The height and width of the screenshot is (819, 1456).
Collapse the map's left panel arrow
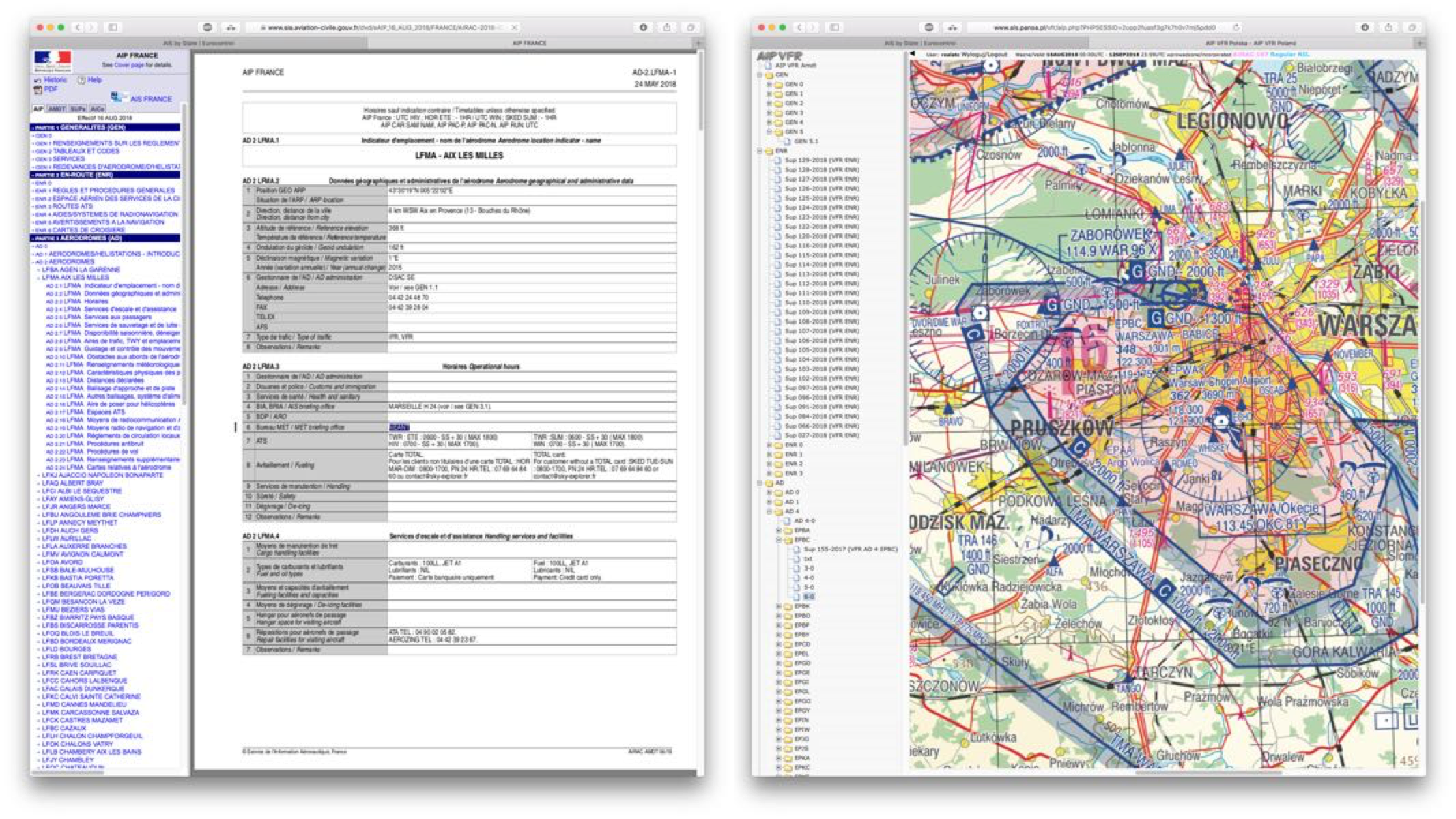tap(913, 54)
